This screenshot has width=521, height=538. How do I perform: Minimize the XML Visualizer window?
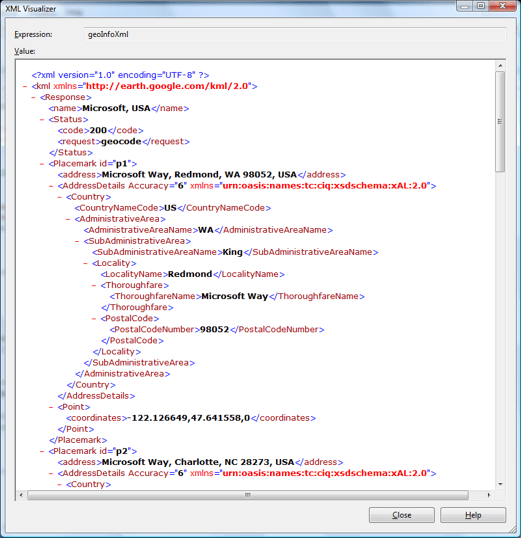pos(465,6)
